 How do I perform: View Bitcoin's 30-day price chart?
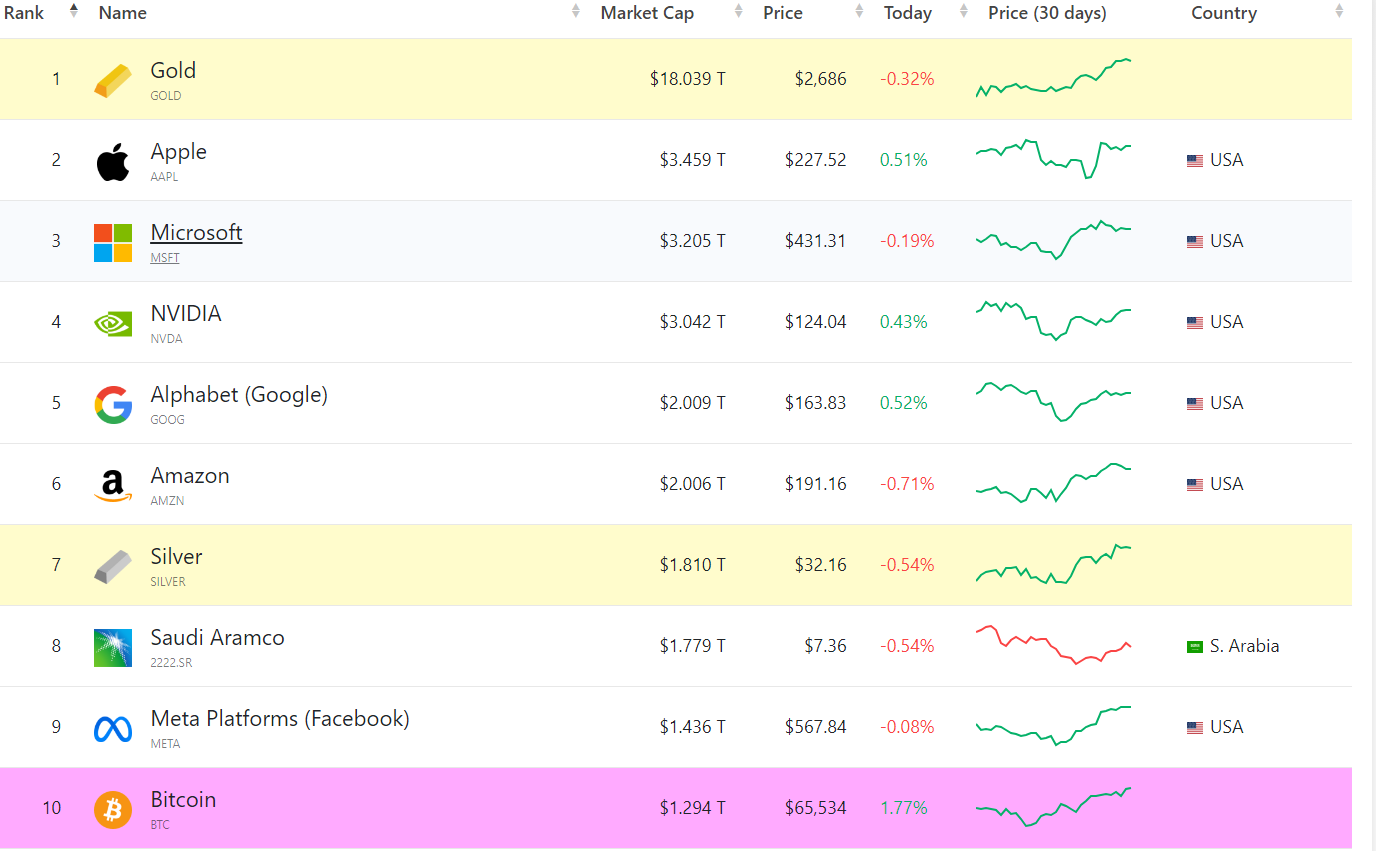(x=1053, y=807)
